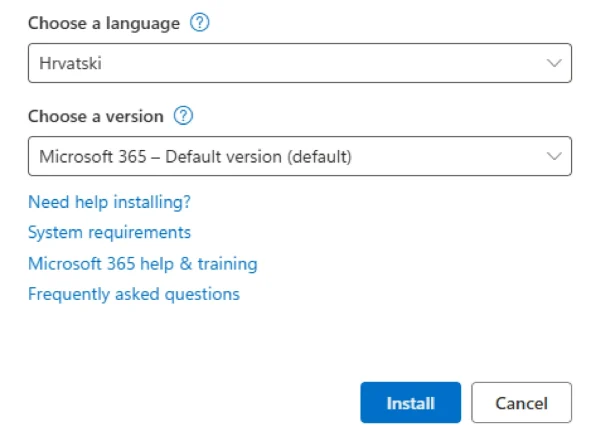The image size is (600, 442).
Task: Visit Microsoft 365 help & training link
Action: pyautogui.click(x=143, y=263)
